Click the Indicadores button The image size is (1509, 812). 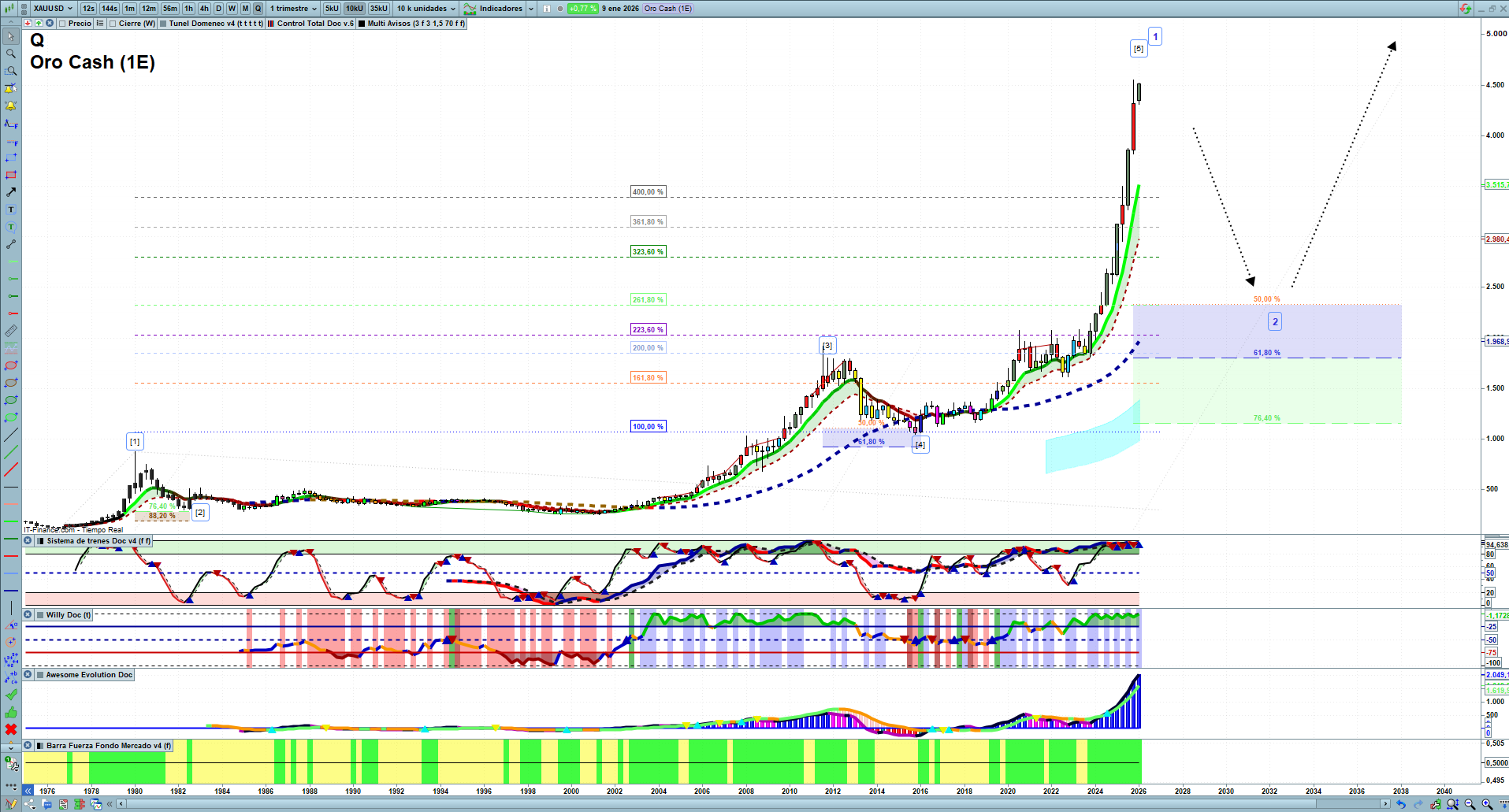(500, 9)
